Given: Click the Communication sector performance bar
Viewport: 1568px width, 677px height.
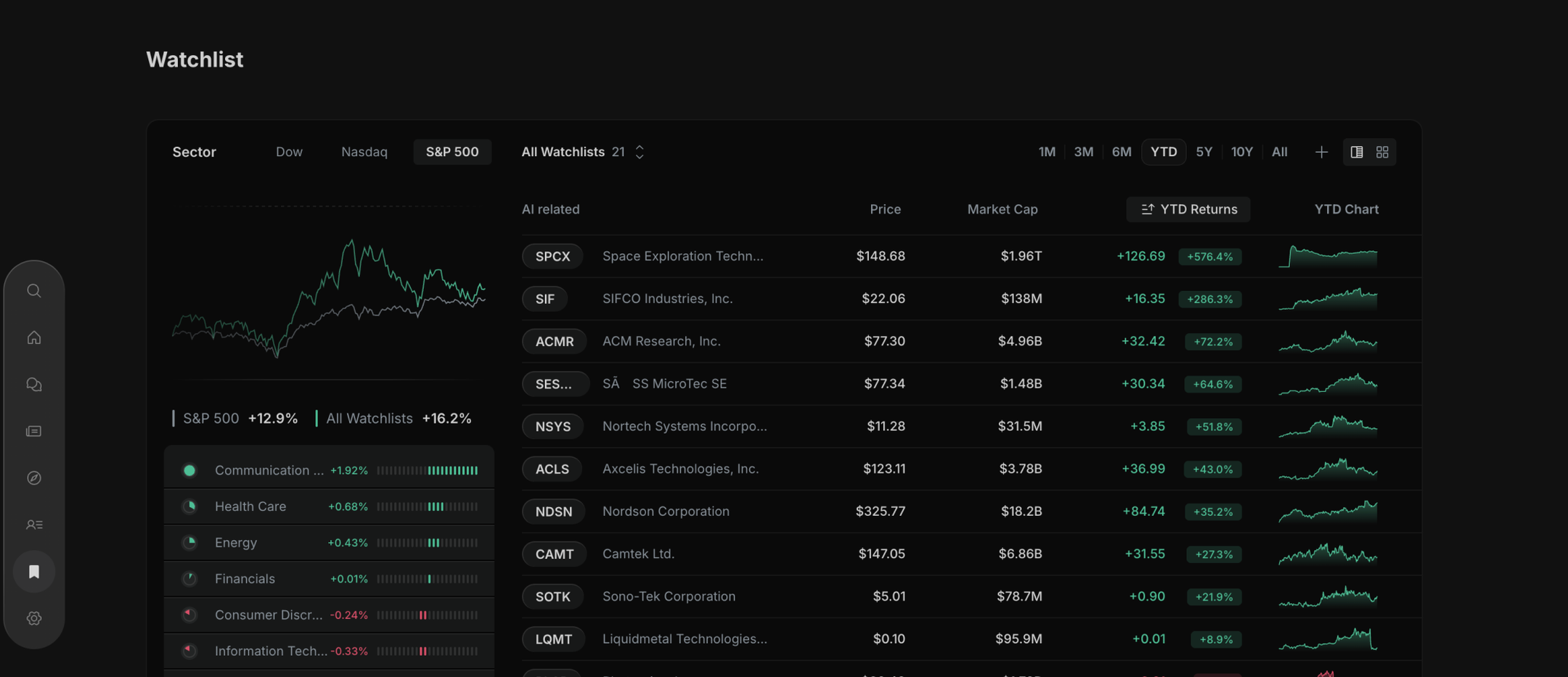Looking at the screenshot, I should point(428,471).
